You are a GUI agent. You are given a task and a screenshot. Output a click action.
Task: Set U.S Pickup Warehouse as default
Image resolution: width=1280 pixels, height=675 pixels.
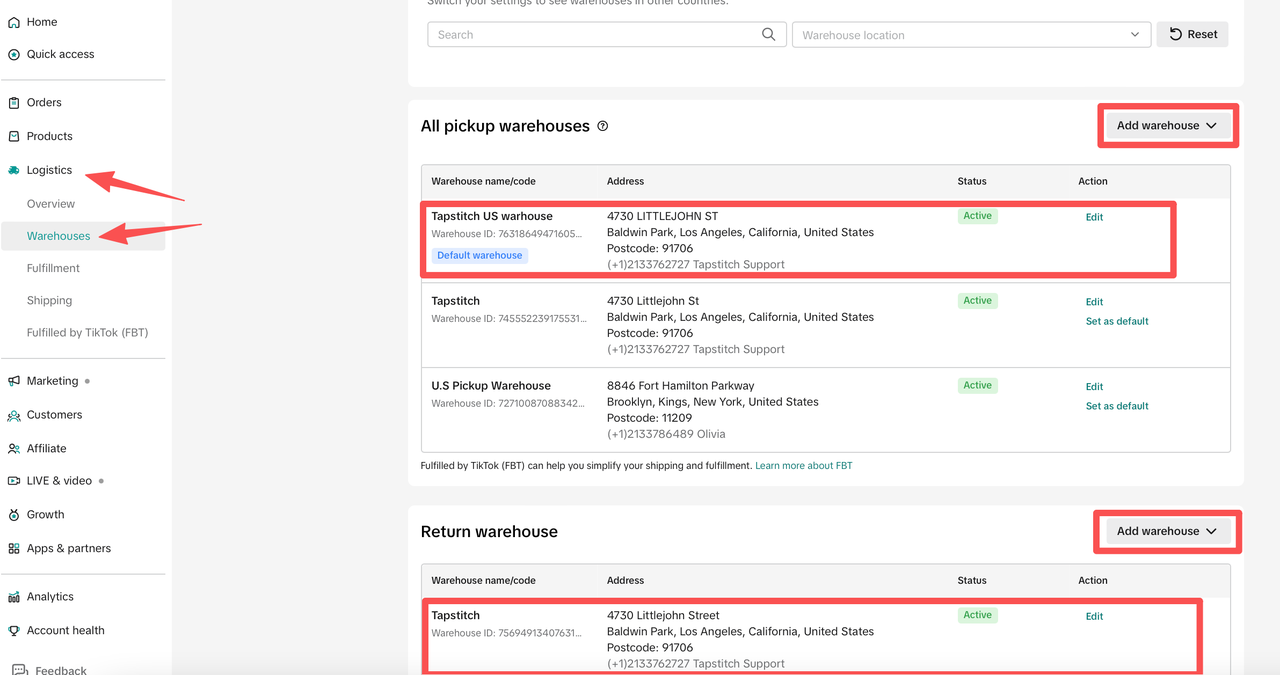click(x=1117, y=406)
